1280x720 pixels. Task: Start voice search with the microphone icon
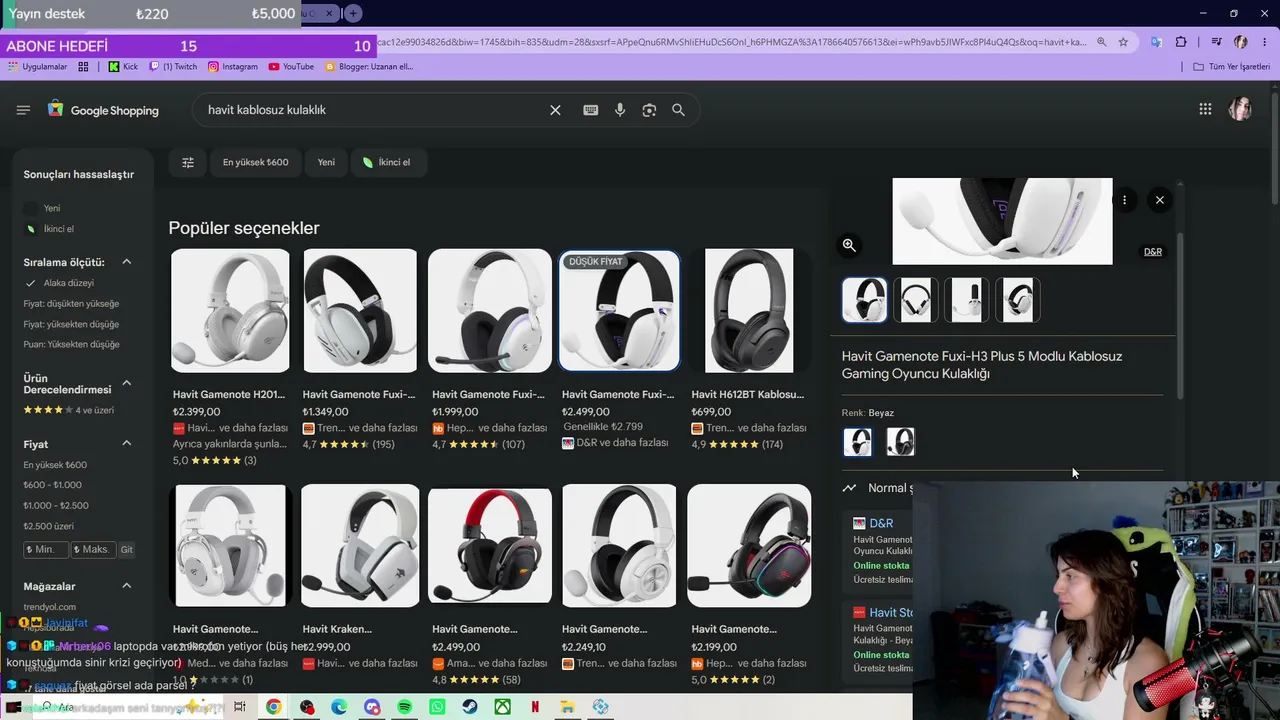point(620,110)
